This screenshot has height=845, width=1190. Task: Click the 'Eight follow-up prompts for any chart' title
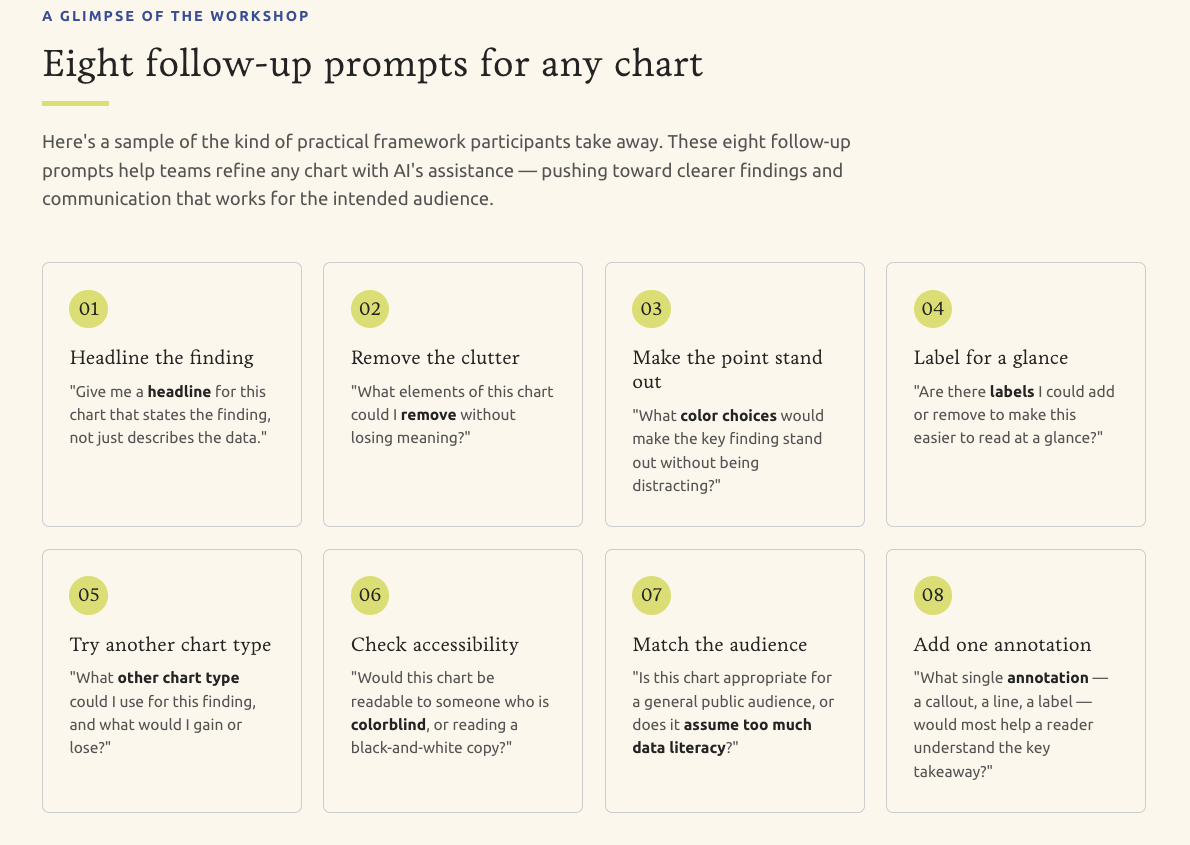pos(373,64)
